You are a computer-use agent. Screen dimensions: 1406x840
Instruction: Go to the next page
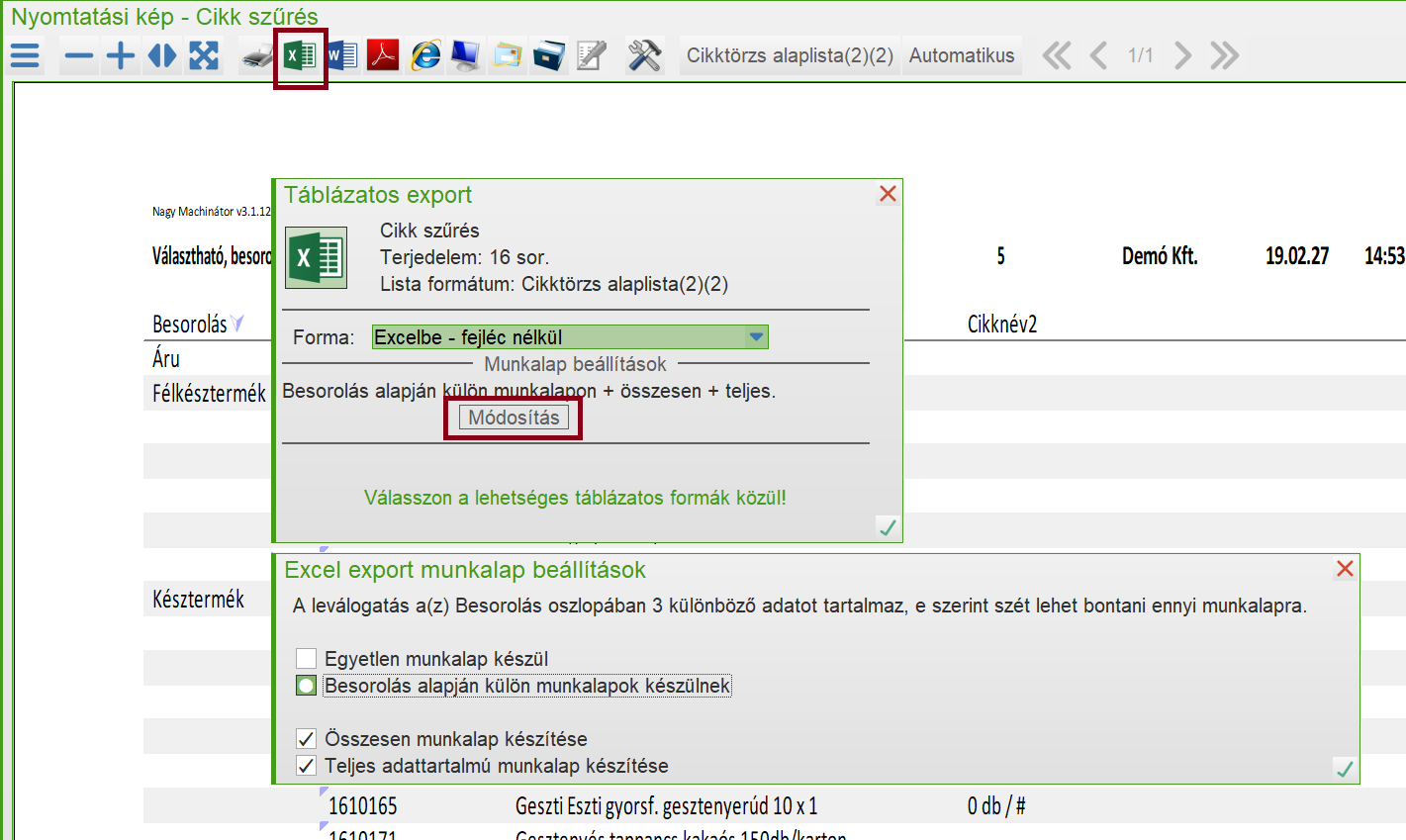[1182, 55]
